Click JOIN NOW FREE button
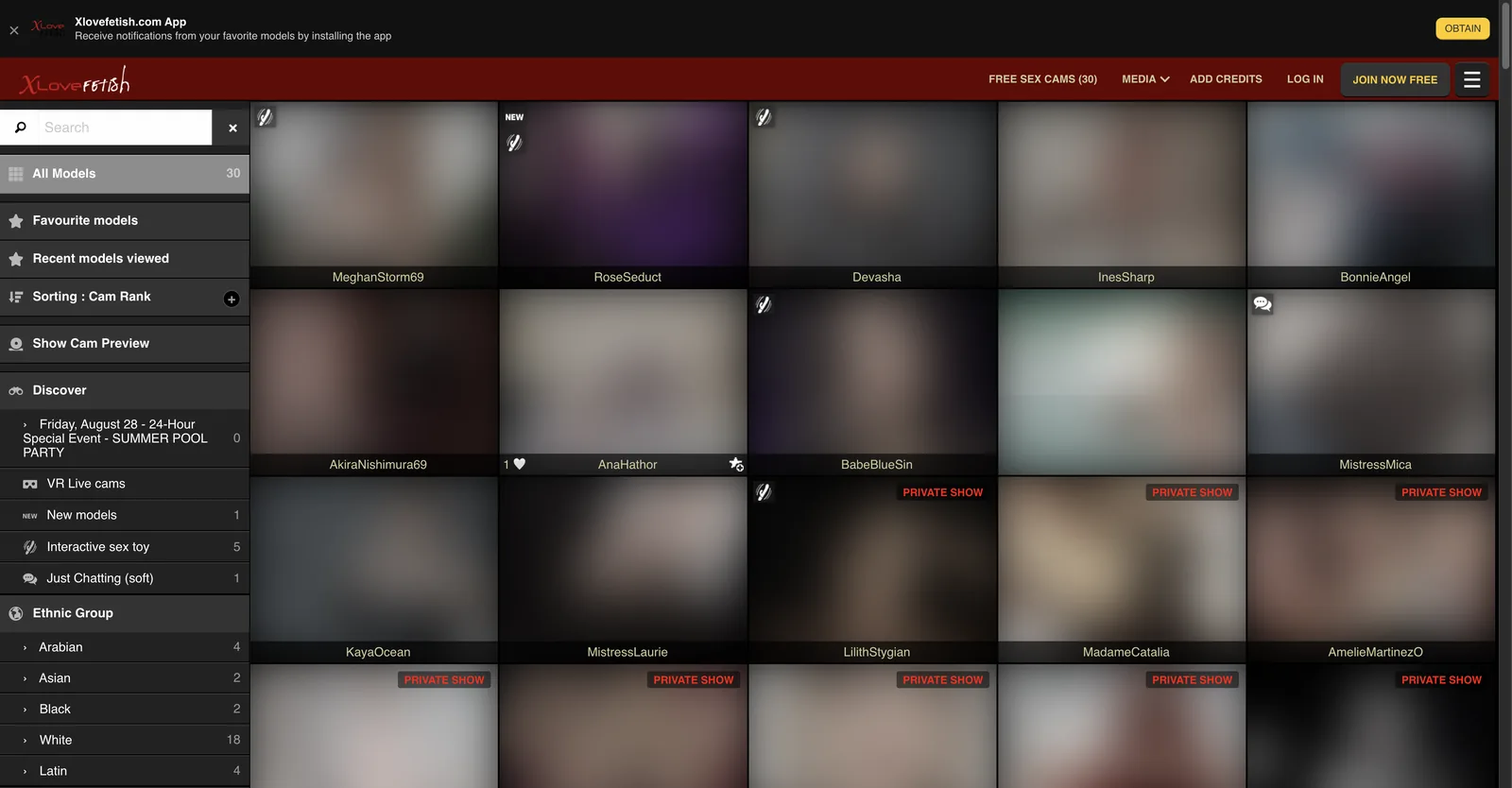Viewport: 1512px width, 788px height. (x=1395, y=79)
